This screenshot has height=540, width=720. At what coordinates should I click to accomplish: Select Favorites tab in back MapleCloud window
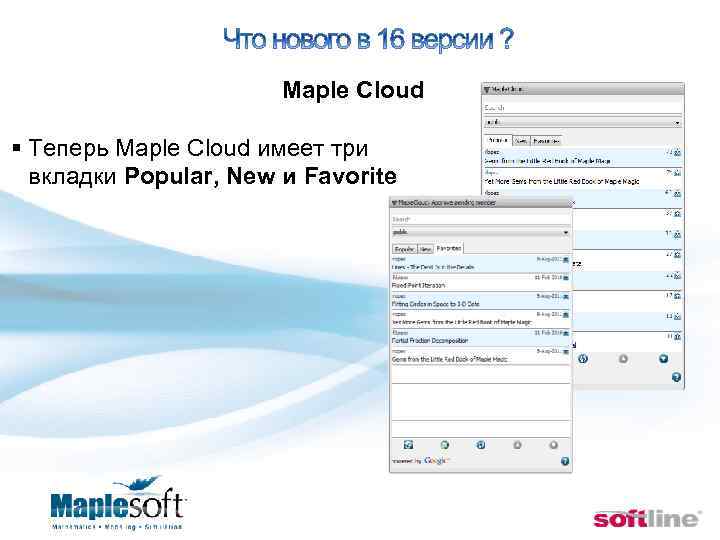546,141
